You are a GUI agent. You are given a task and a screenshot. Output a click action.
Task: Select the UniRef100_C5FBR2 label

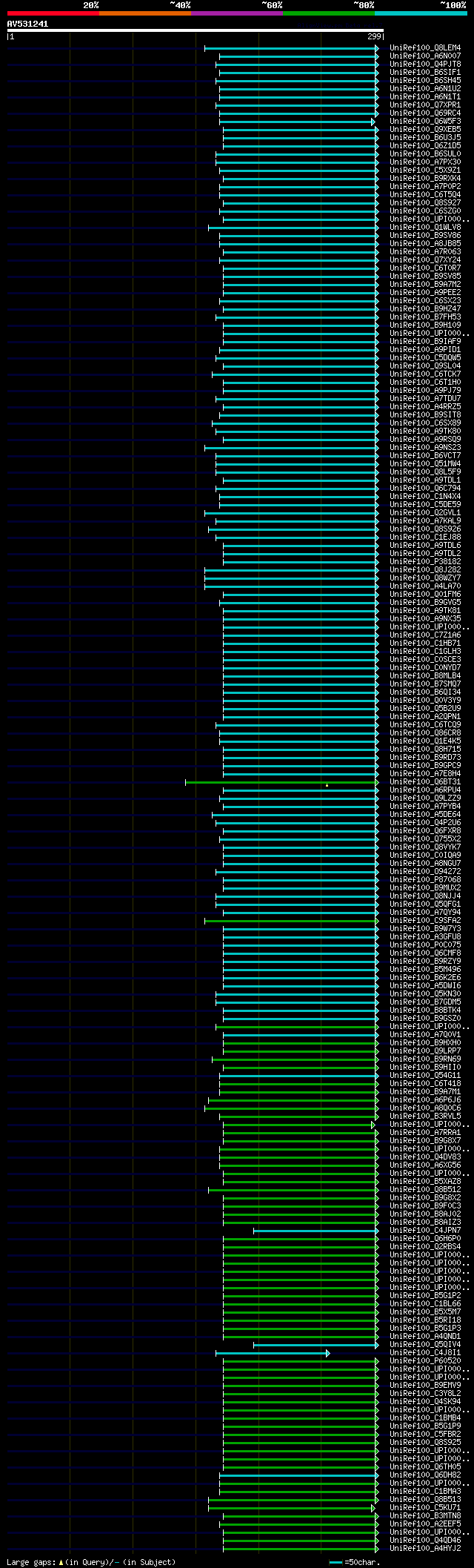pyautogui.click(x=425, y=1435)
